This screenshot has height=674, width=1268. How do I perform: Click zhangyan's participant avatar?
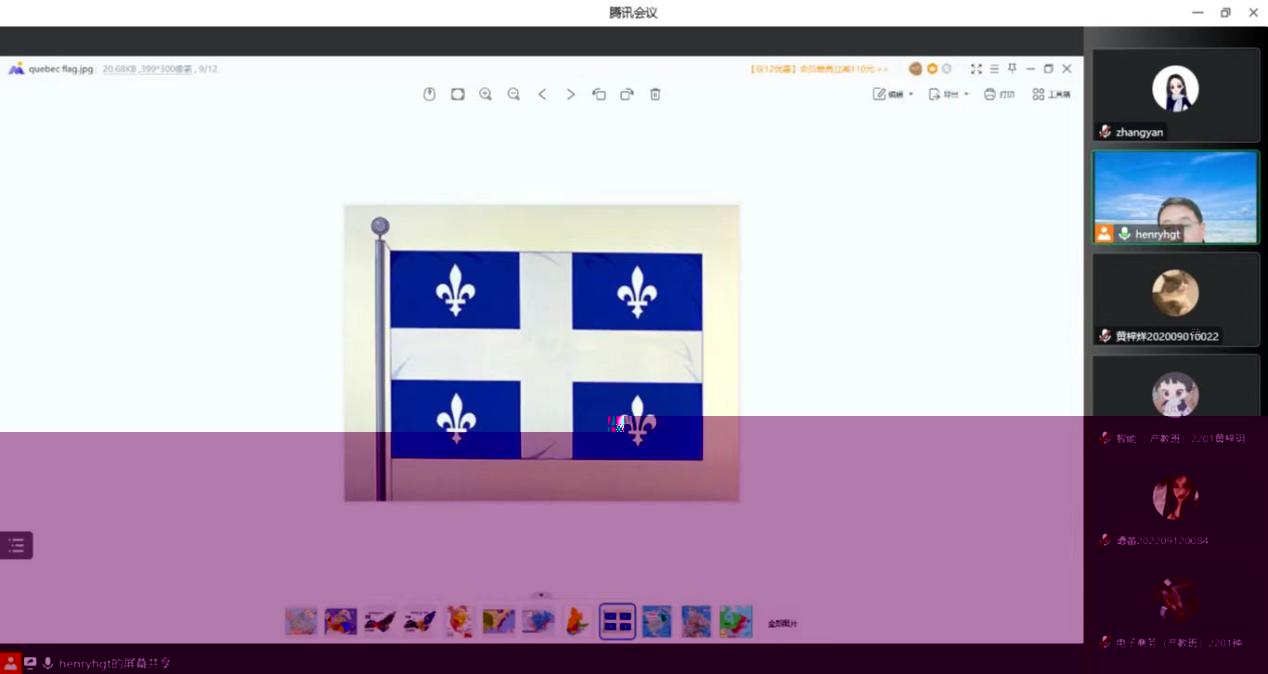(1175, 88)
